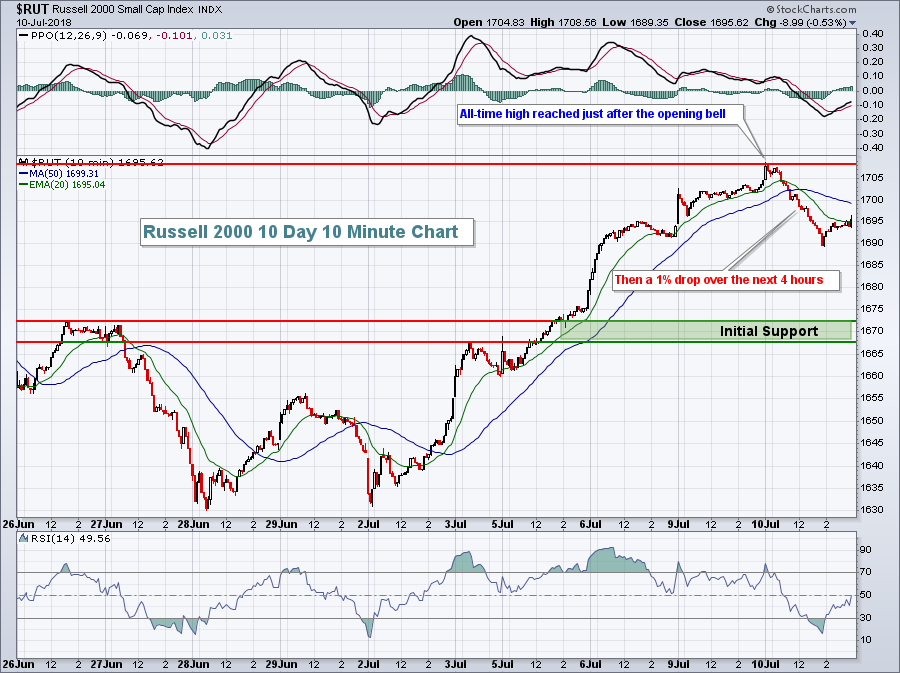Click the 0.00 PPO axis label
Viewport: 900px width, 673px height.
(x=873, y=91)
